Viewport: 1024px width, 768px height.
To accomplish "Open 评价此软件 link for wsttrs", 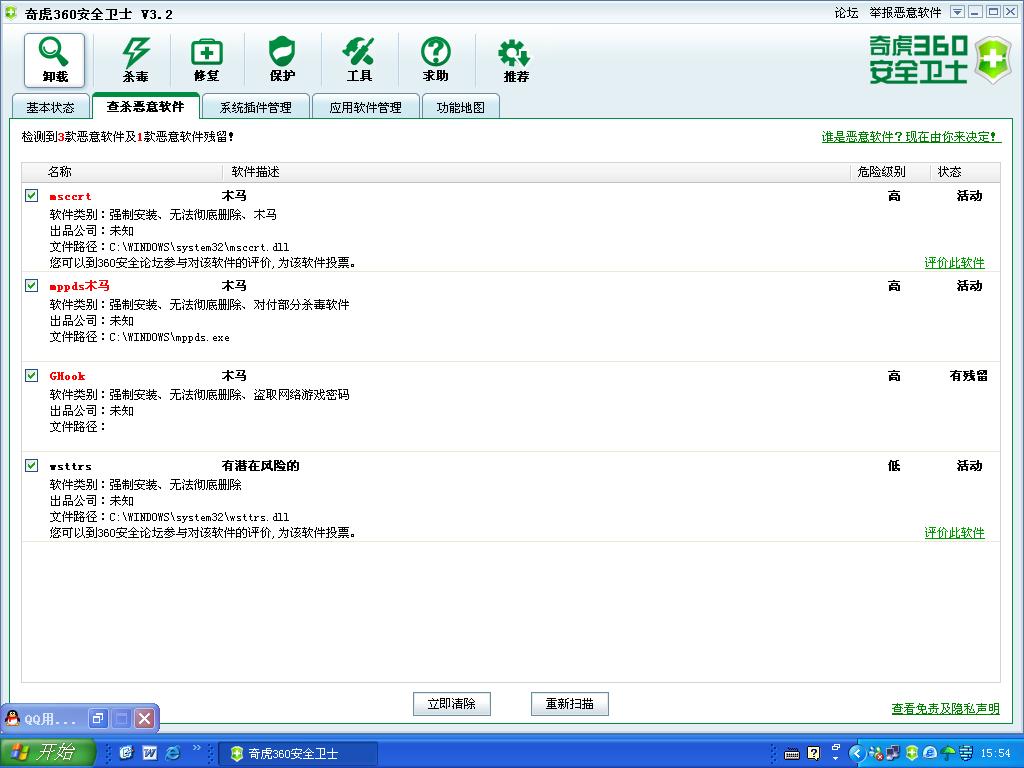I will (954, 533).
